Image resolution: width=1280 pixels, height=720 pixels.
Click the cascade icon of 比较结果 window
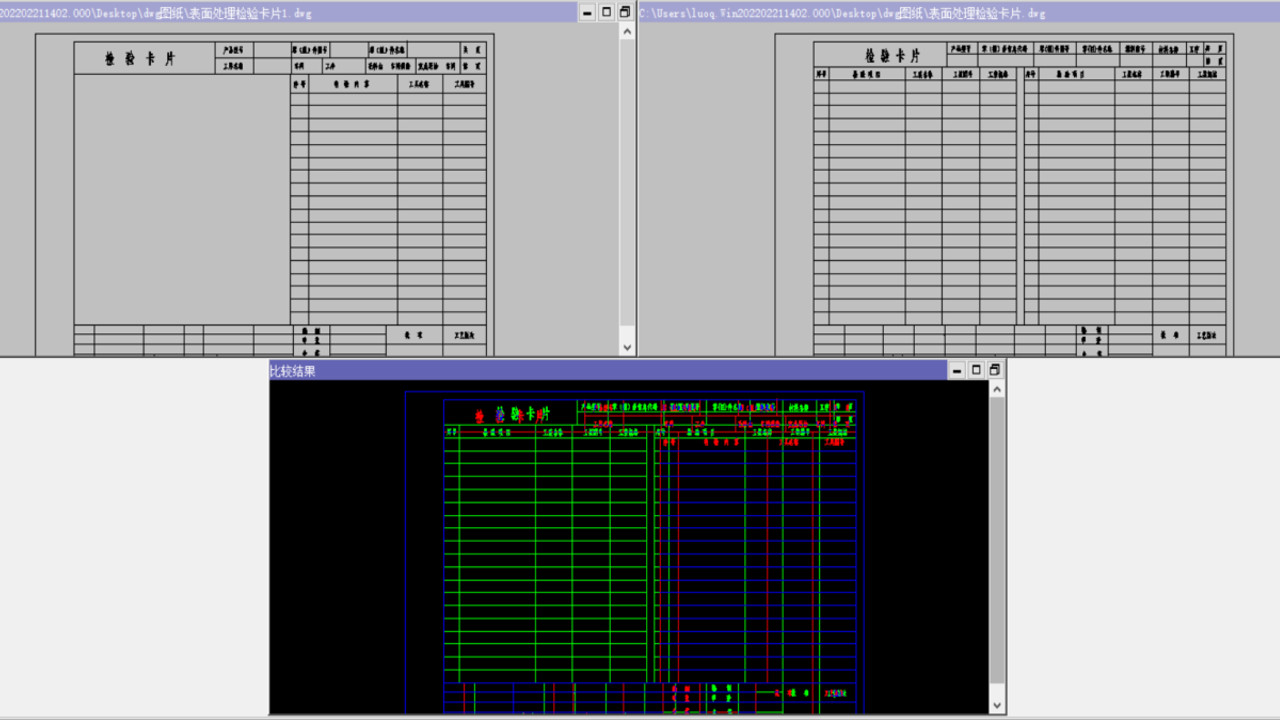pyautogui.click(x=995, y=370)
